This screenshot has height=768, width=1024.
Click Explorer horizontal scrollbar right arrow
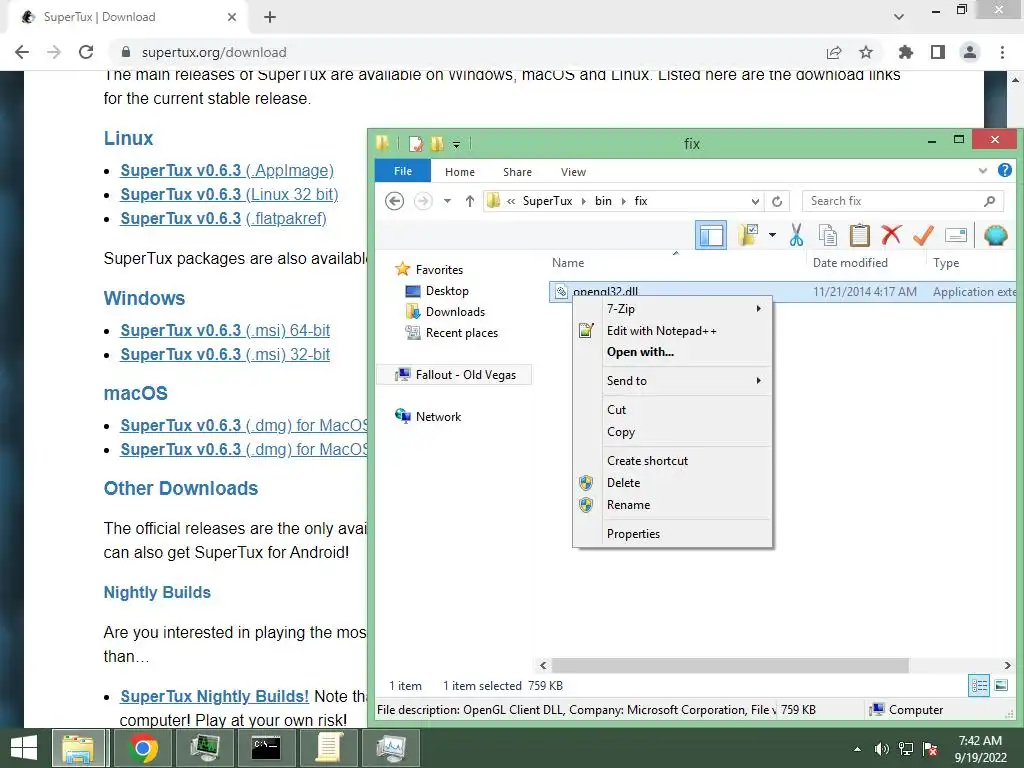pos(1007,665)
